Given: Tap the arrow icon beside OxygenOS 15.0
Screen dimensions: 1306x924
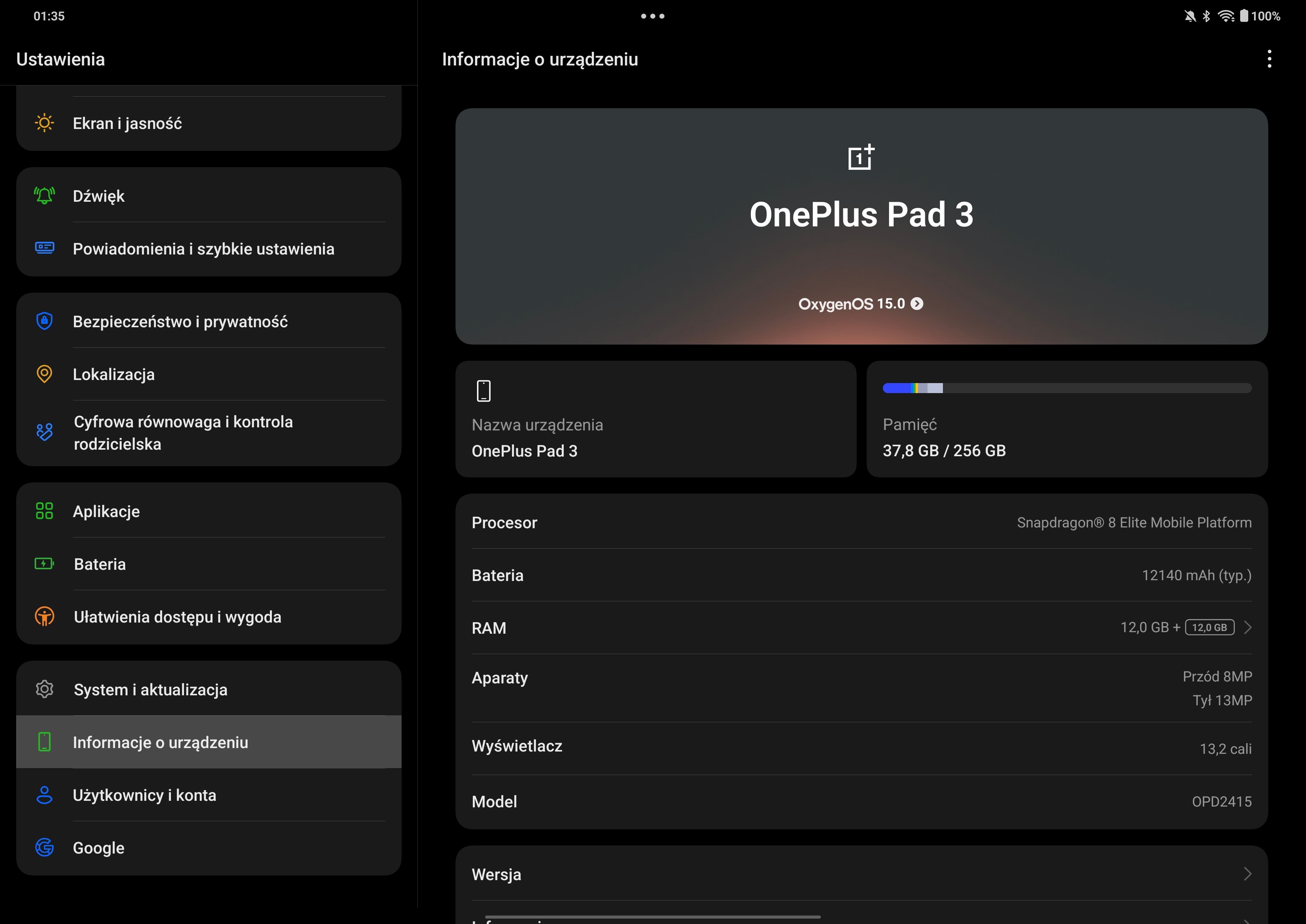Looking at the screenshot, I should click(x=917, y=304).
